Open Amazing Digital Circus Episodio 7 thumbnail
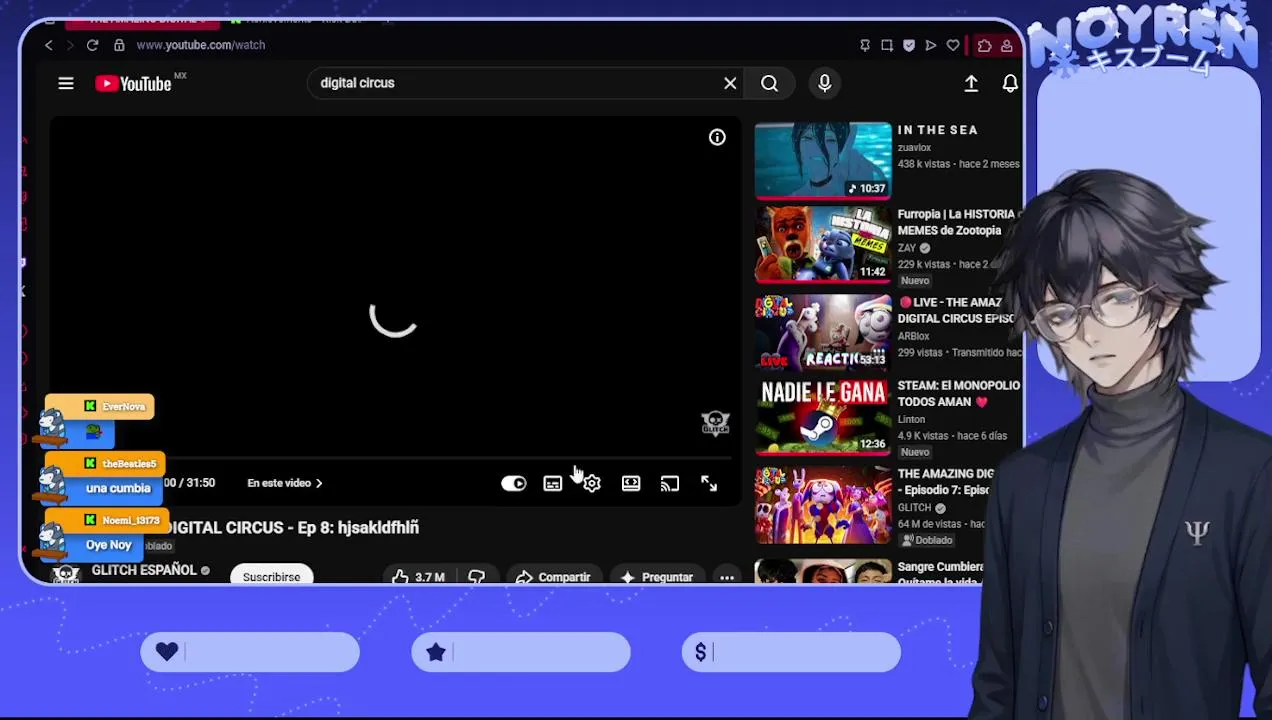The width and height of the screenshot is (1272, 720). [x=823, y=505]
